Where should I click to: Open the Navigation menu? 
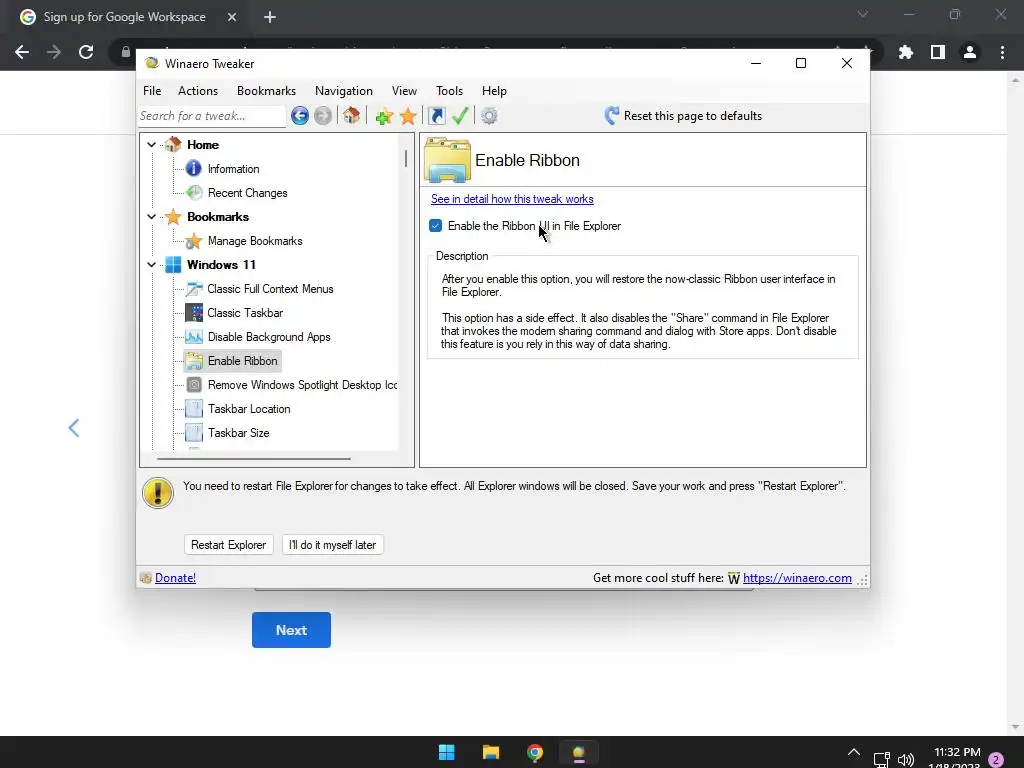tap(344, 91)
